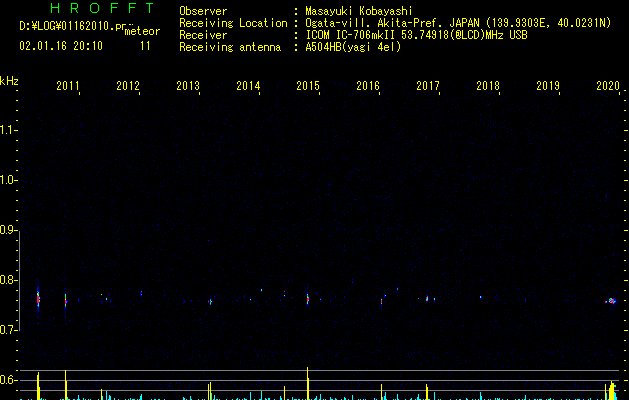Click the 2016 time axis label
Viewport: 629px width, 400px height.
pos(368,86)
